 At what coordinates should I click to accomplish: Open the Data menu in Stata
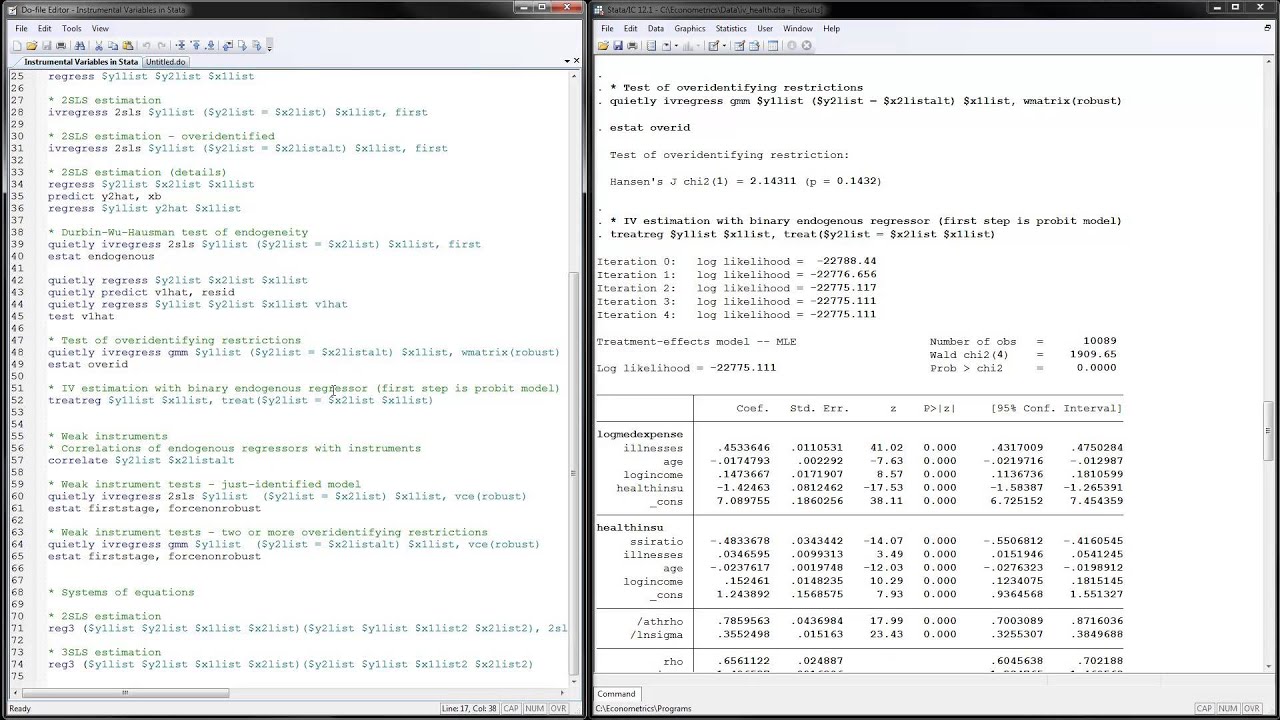655,28
